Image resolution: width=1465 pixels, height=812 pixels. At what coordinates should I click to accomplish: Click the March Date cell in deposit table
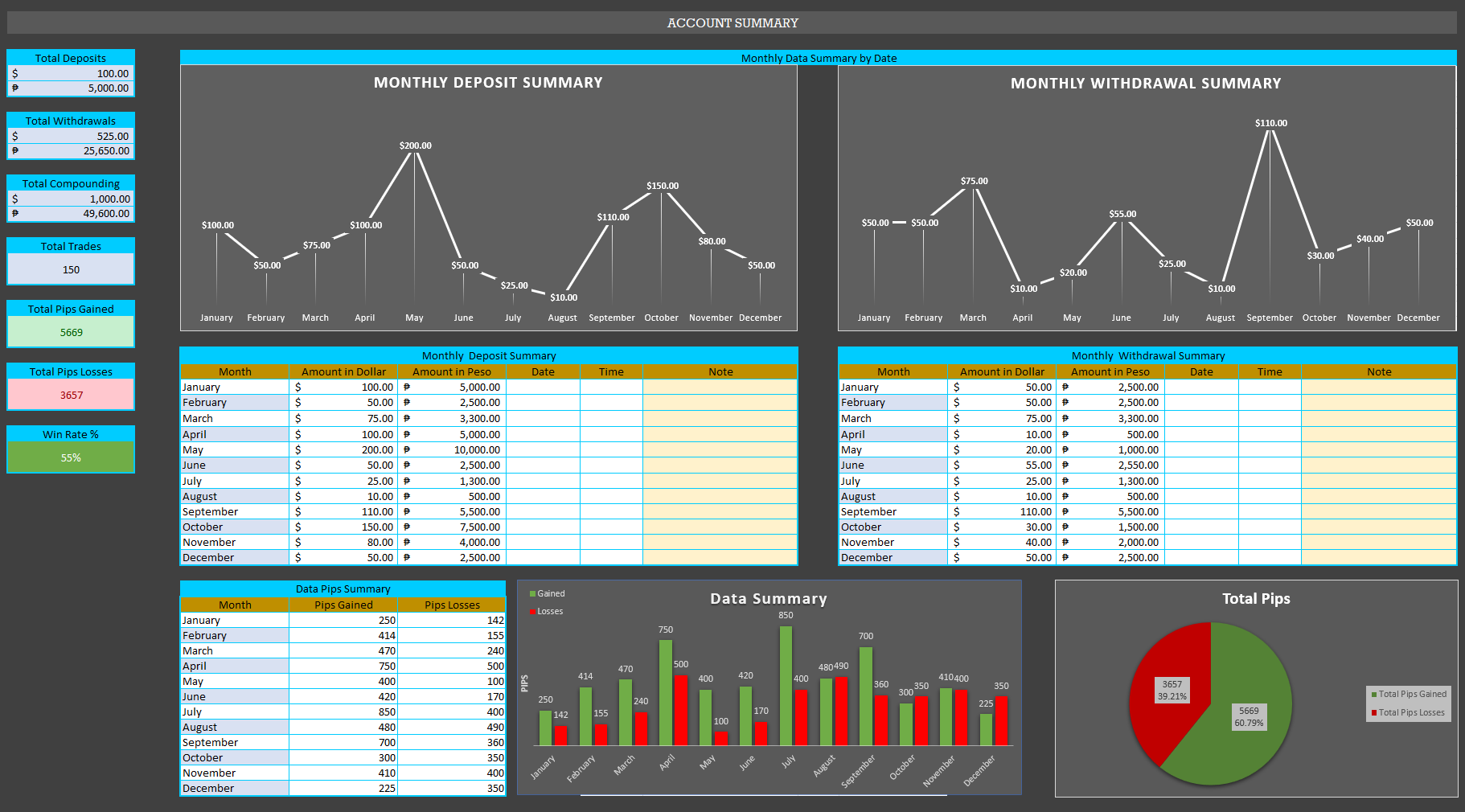[x=543, y=418]
